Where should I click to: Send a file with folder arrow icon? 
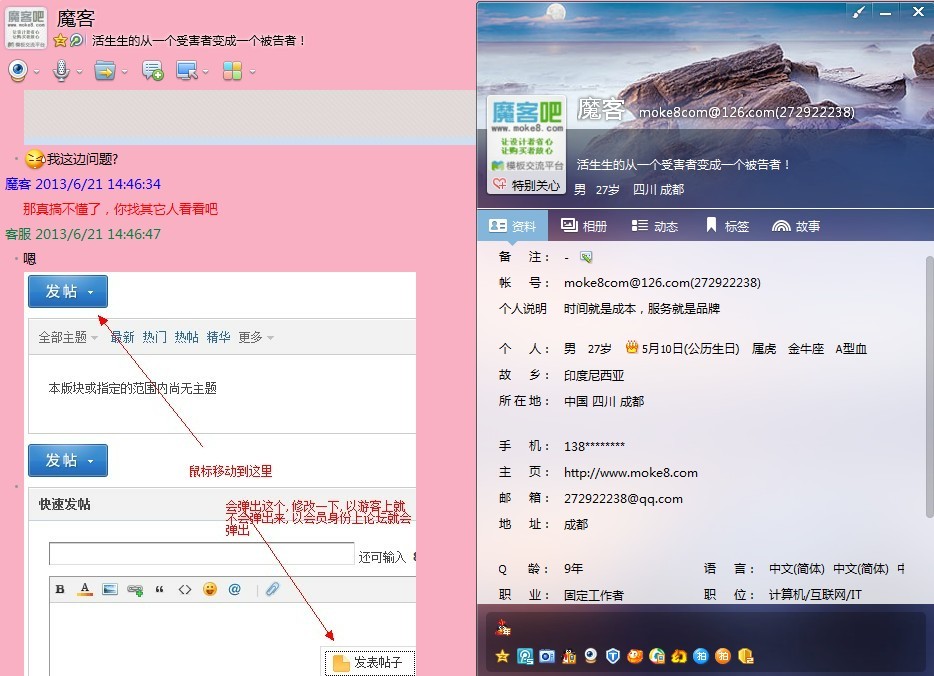[105, 71]
